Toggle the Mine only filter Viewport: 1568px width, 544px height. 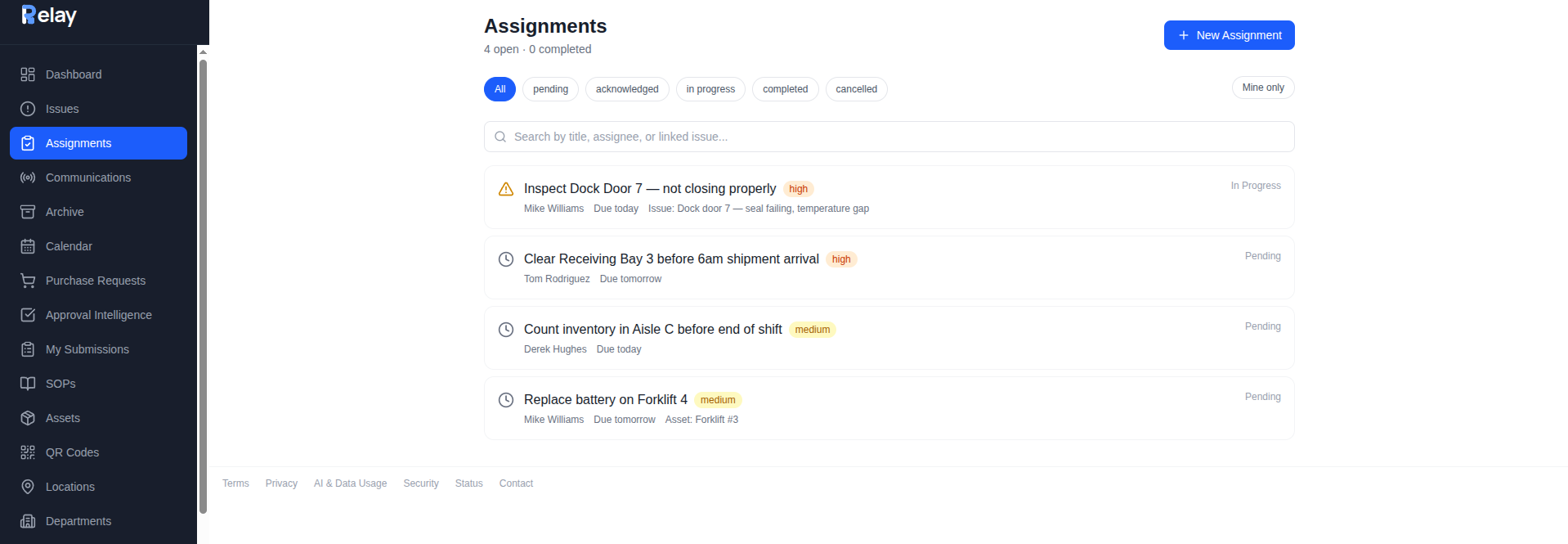[x=1263, y=88]
